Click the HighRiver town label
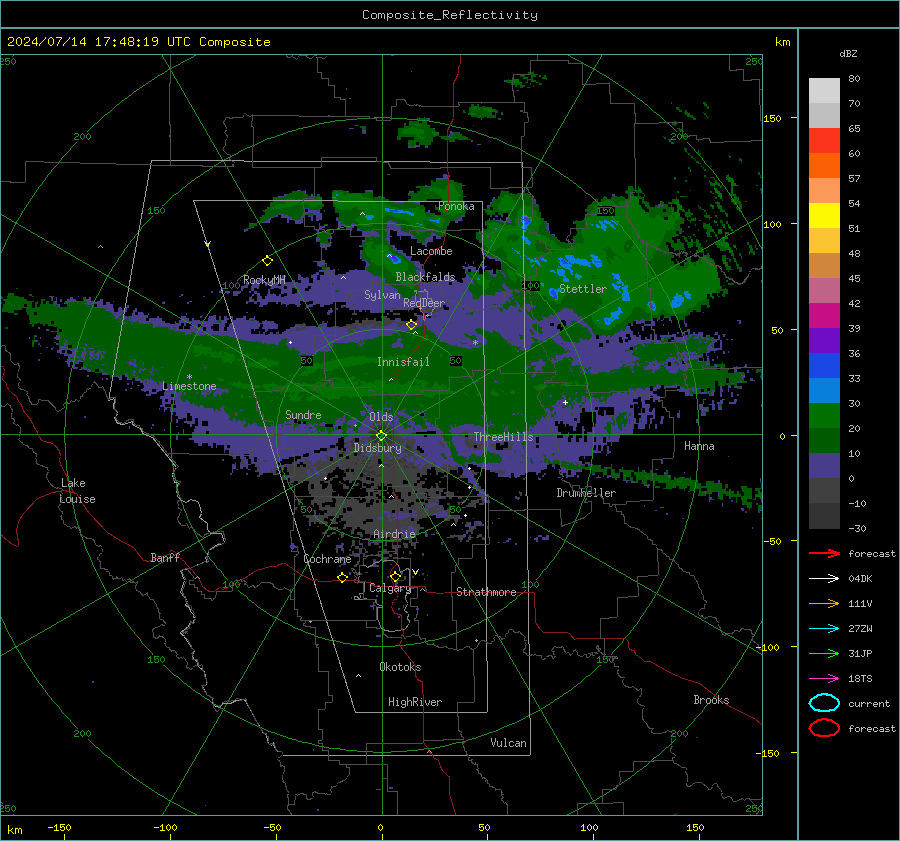Screen dimensions: 900x841 [415, 703]
